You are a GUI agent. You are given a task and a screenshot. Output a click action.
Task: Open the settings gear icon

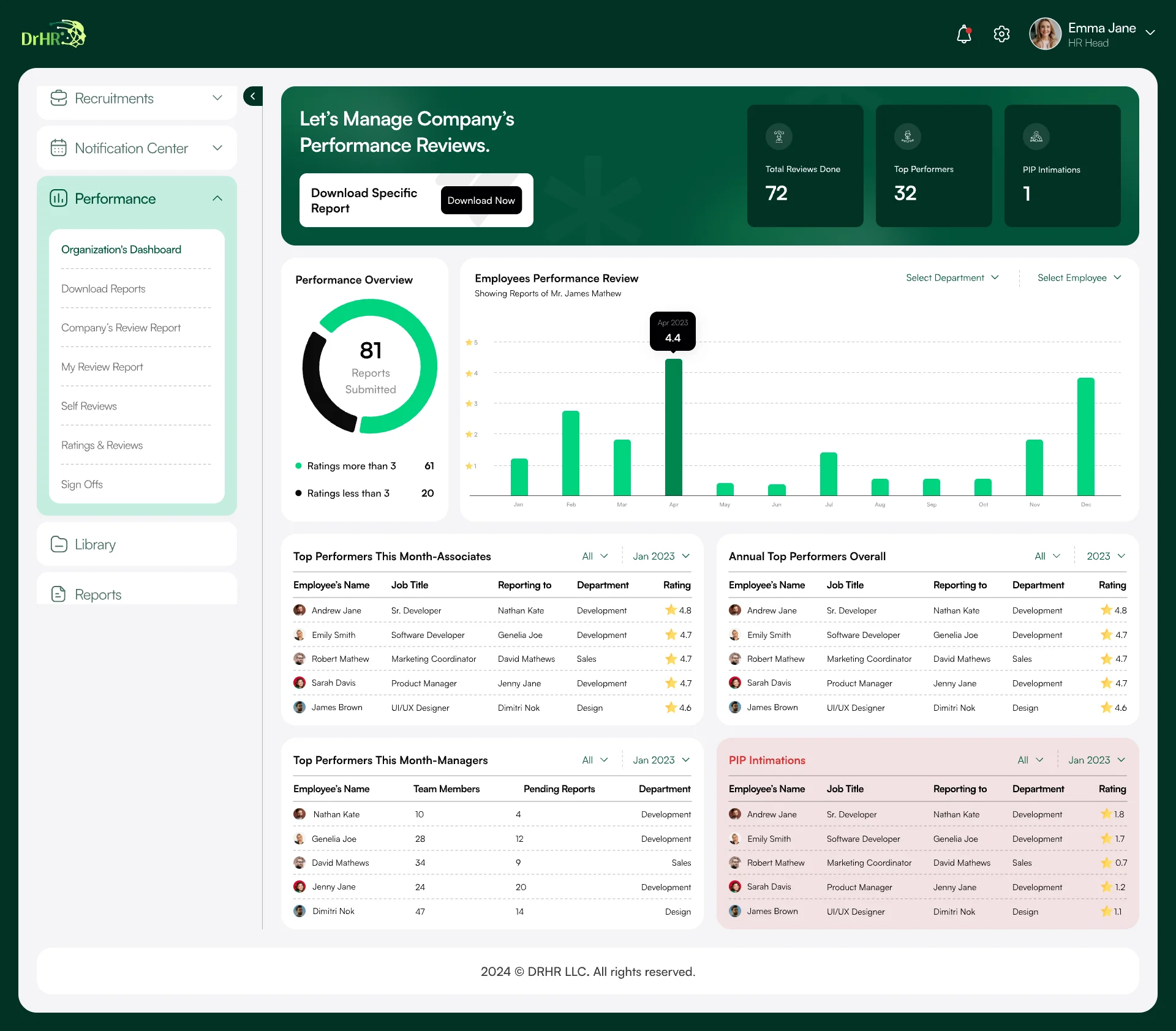[x=1001, y=34]
